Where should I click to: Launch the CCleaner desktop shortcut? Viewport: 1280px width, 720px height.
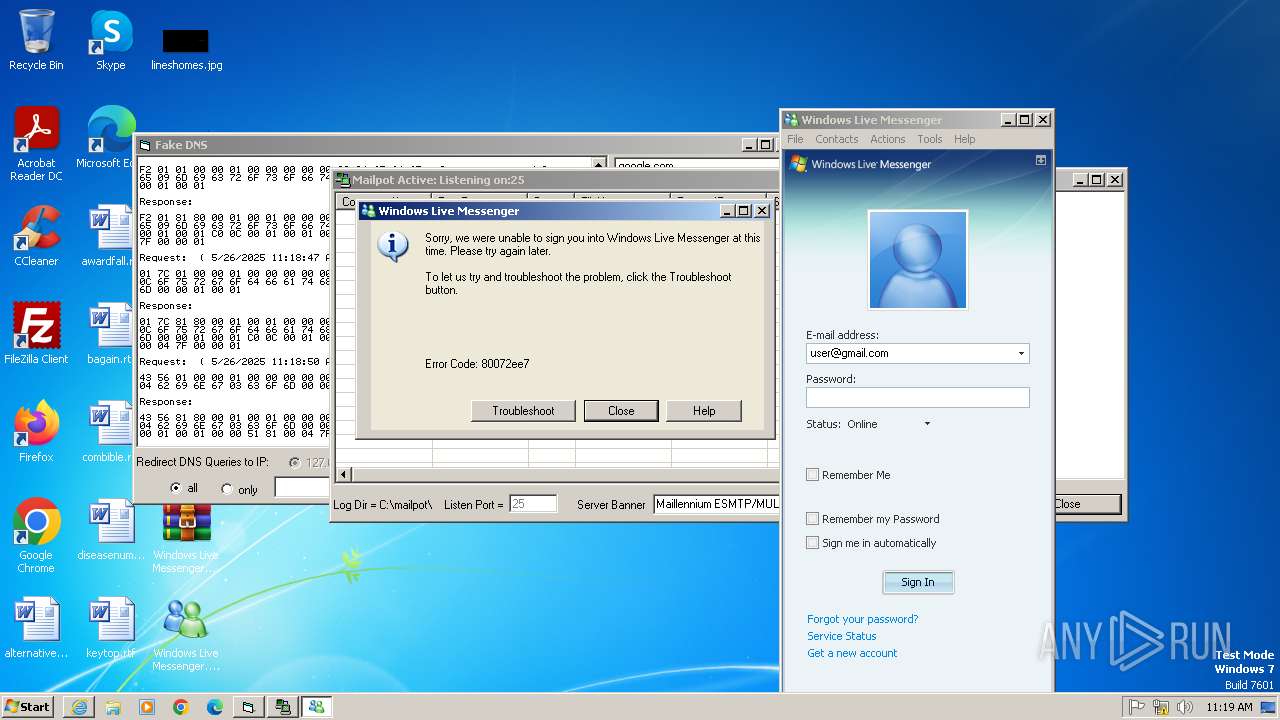pos(36,237)
